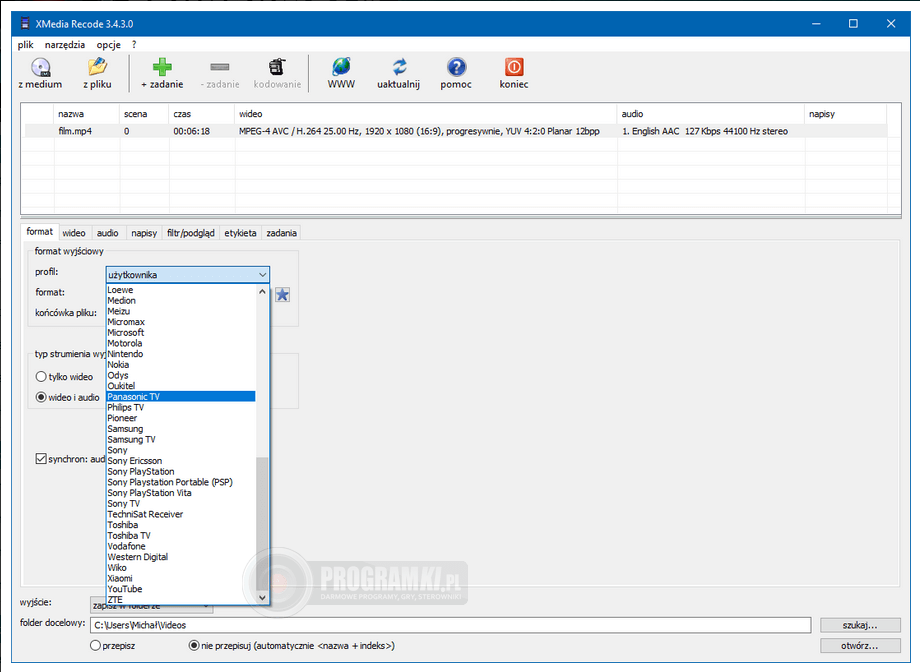Click the 'nazwa' column header
920x672 pixels.
click(86, 114)
